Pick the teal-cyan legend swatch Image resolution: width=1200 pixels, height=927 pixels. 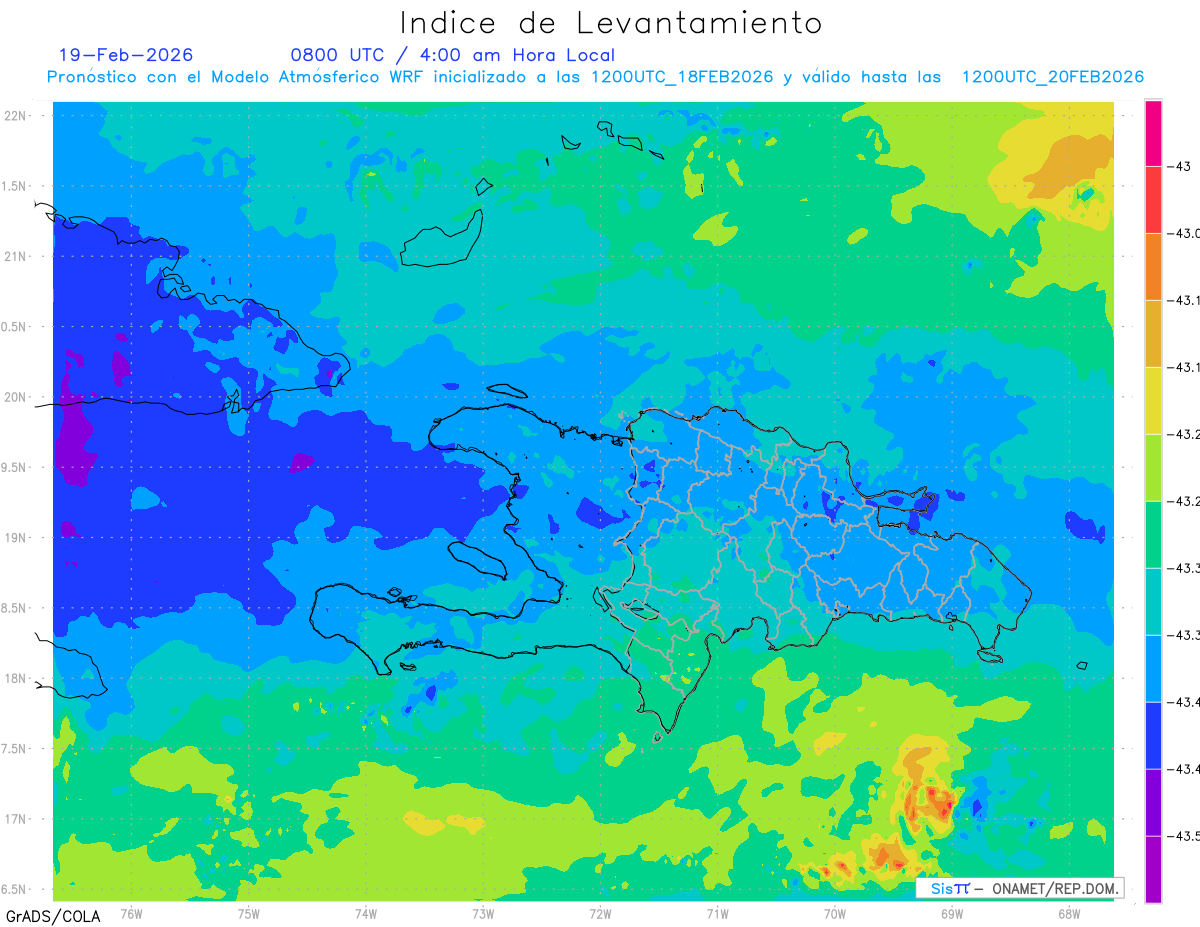coord(1153,602)
